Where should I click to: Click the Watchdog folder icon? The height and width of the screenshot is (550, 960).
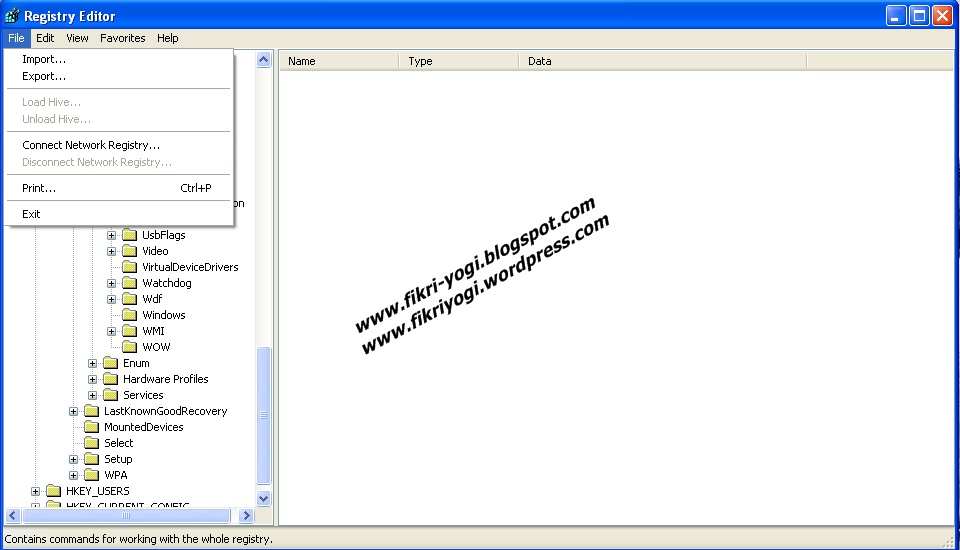click(x=129, y=283)
